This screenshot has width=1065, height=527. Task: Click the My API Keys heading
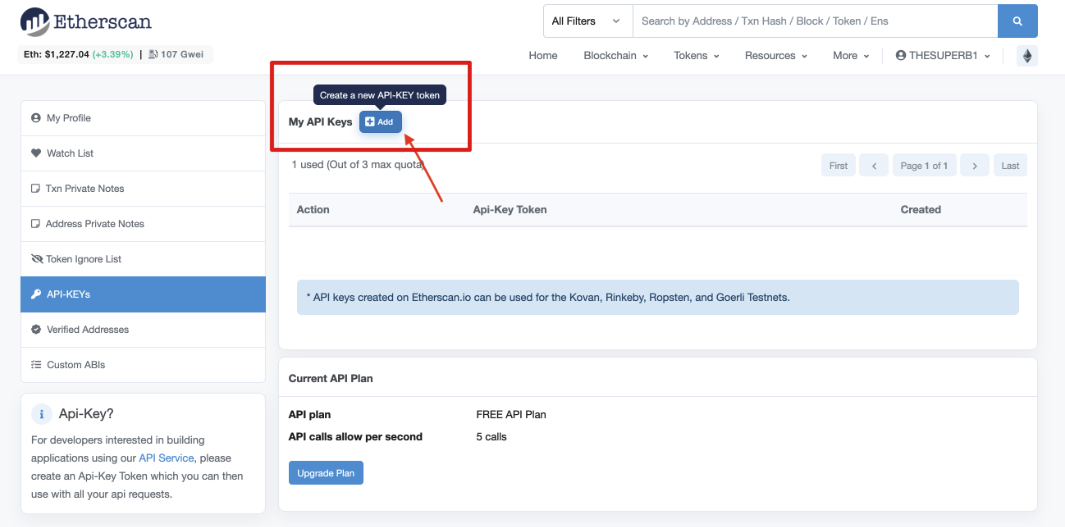pyautogui.click(x=321, y=122)
